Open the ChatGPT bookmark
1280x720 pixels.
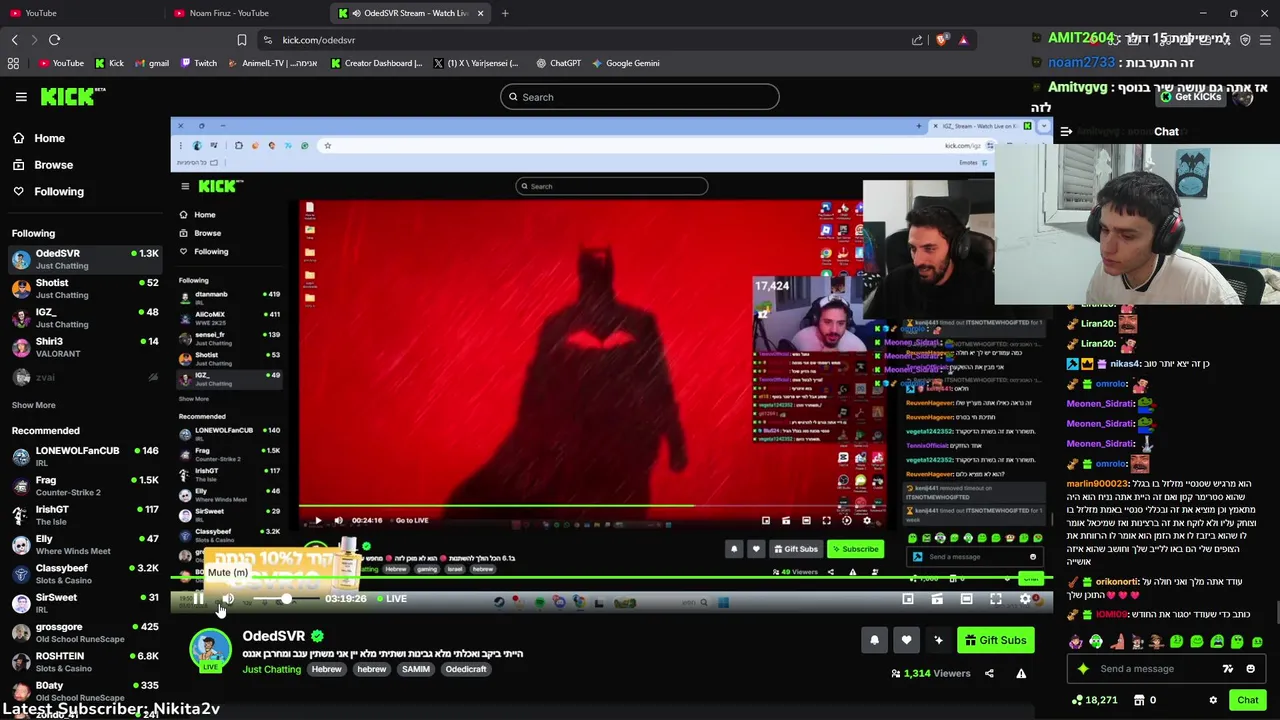(x=558, y=63)
